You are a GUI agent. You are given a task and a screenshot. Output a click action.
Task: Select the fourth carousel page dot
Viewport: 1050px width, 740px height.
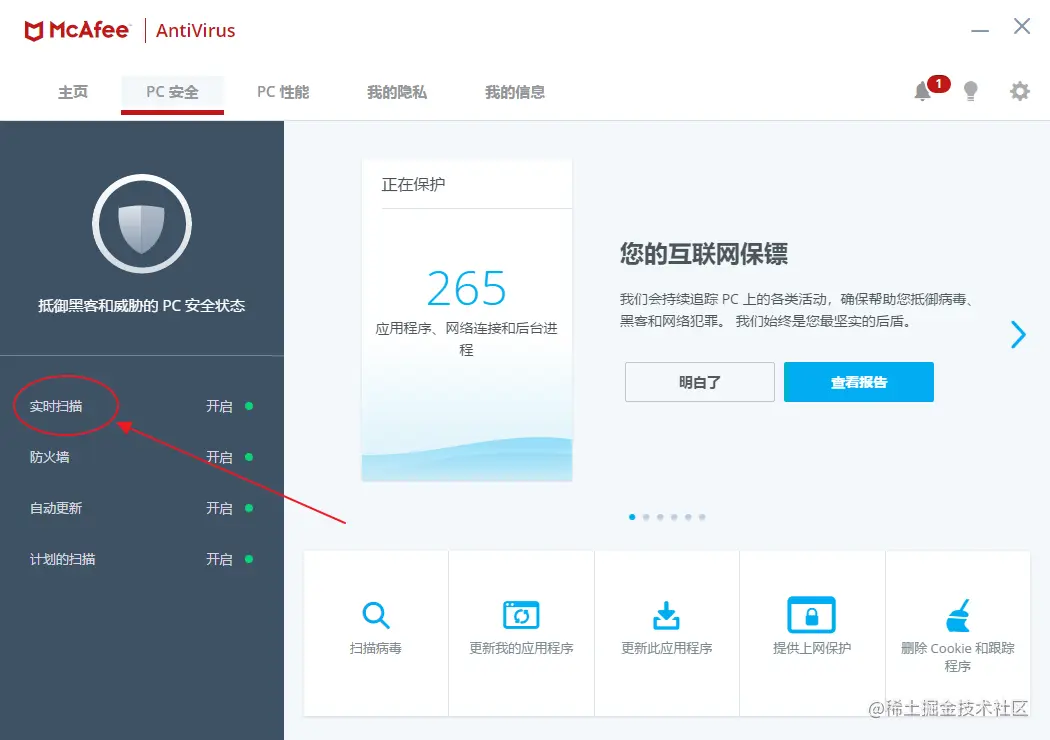(674, 517)
